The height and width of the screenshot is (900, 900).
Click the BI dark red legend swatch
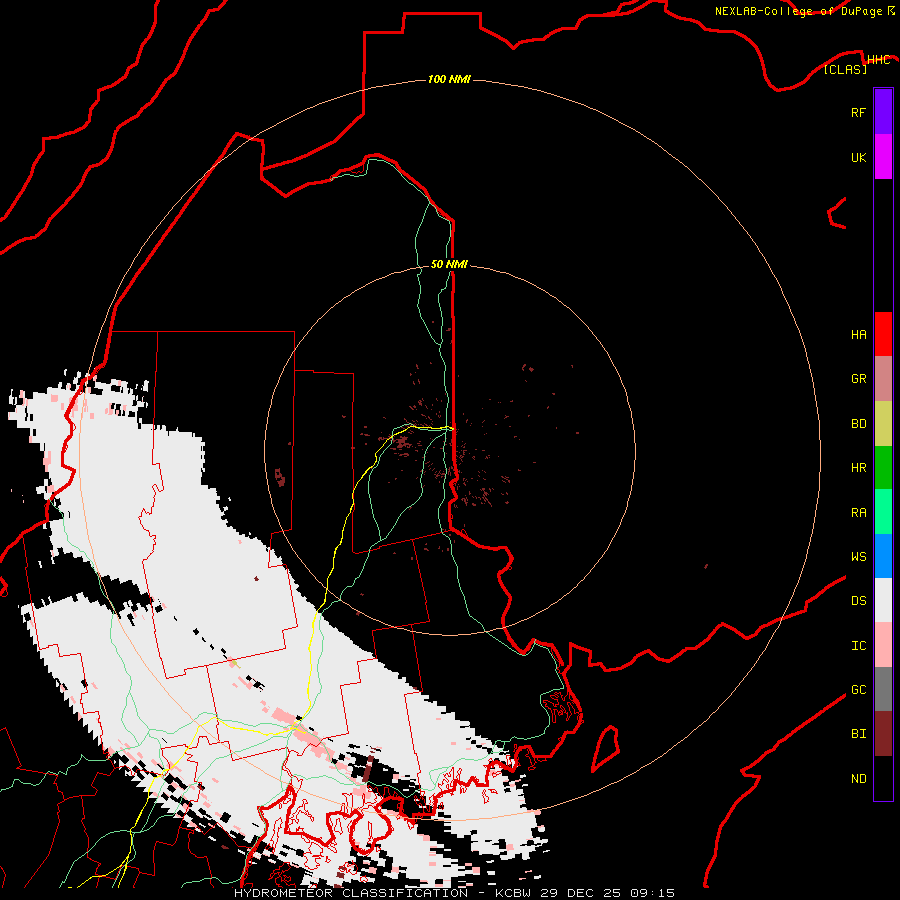[883, 734]
